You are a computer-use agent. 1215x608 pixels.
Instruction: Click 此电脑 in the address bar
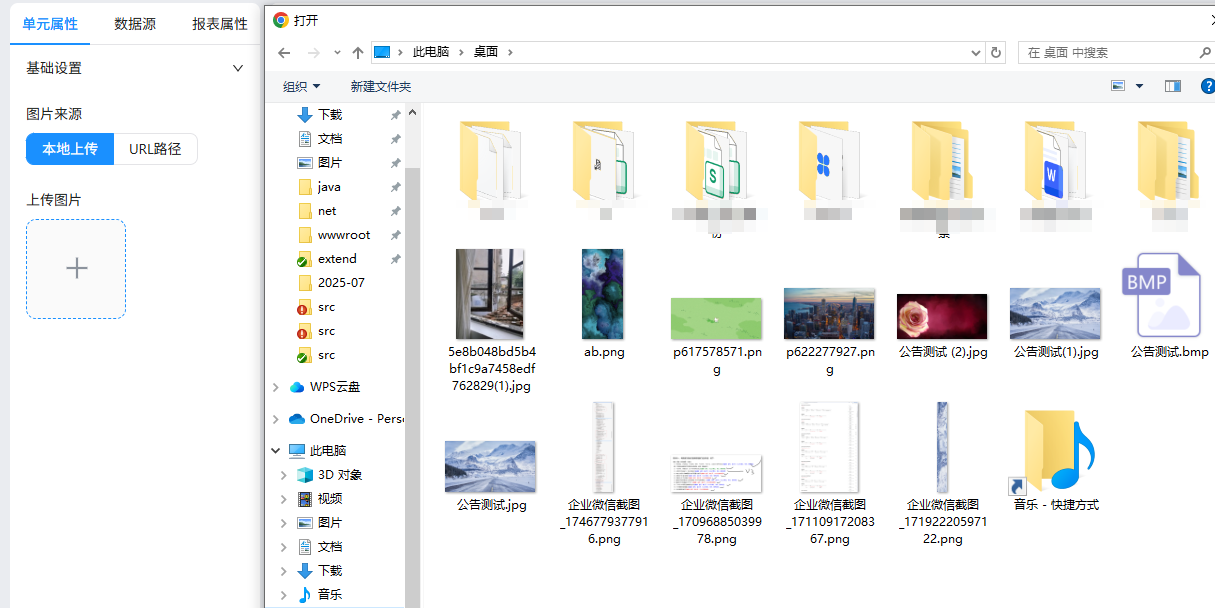tap(431, 52)
